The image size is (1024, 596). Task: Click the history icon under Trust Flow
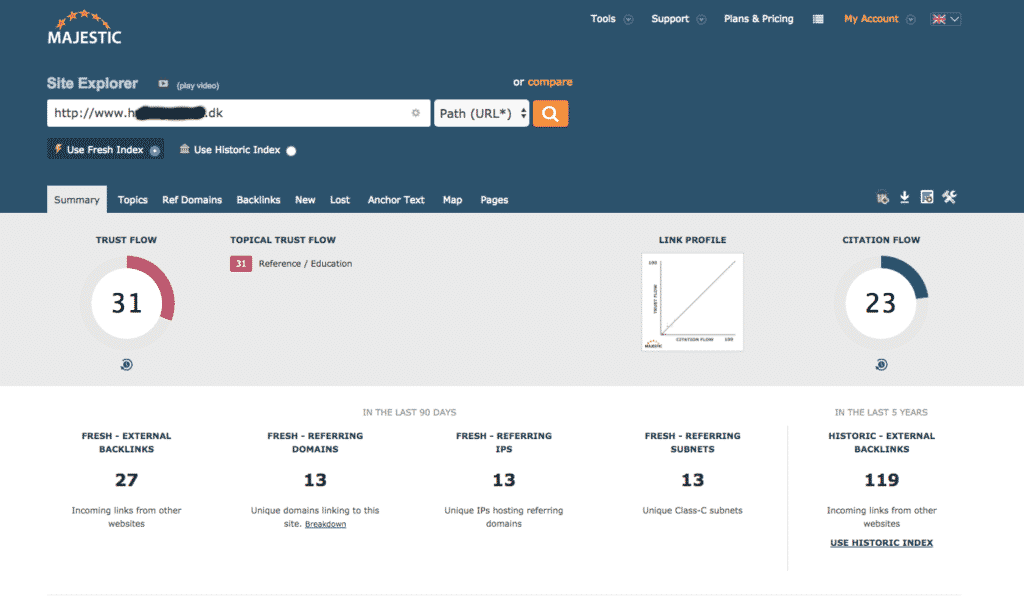point(127,364)
